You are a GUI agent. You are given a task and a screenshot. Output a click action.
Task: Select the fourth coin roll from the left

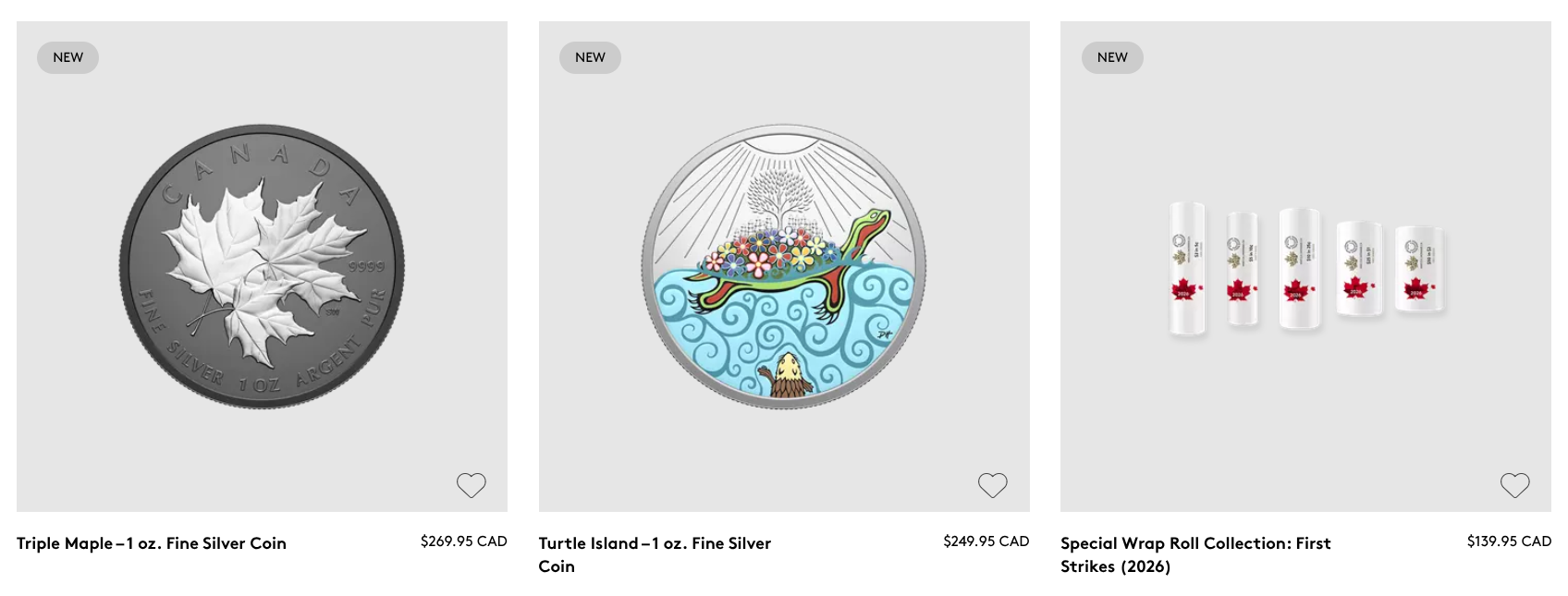1359,268
